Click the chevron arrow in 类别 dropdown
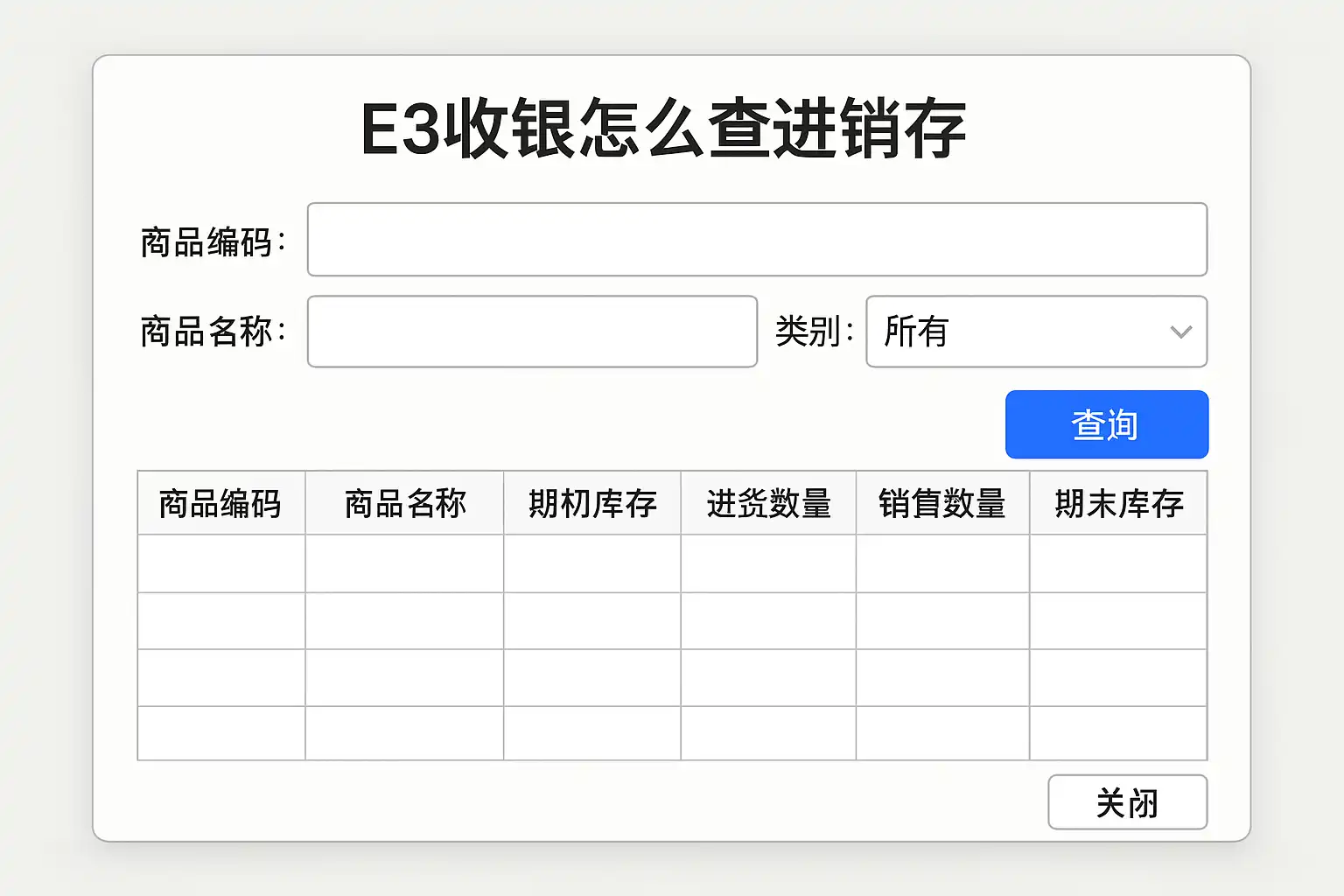Viewport: 1344px width, 896px height. click(x=1180, y=332)
